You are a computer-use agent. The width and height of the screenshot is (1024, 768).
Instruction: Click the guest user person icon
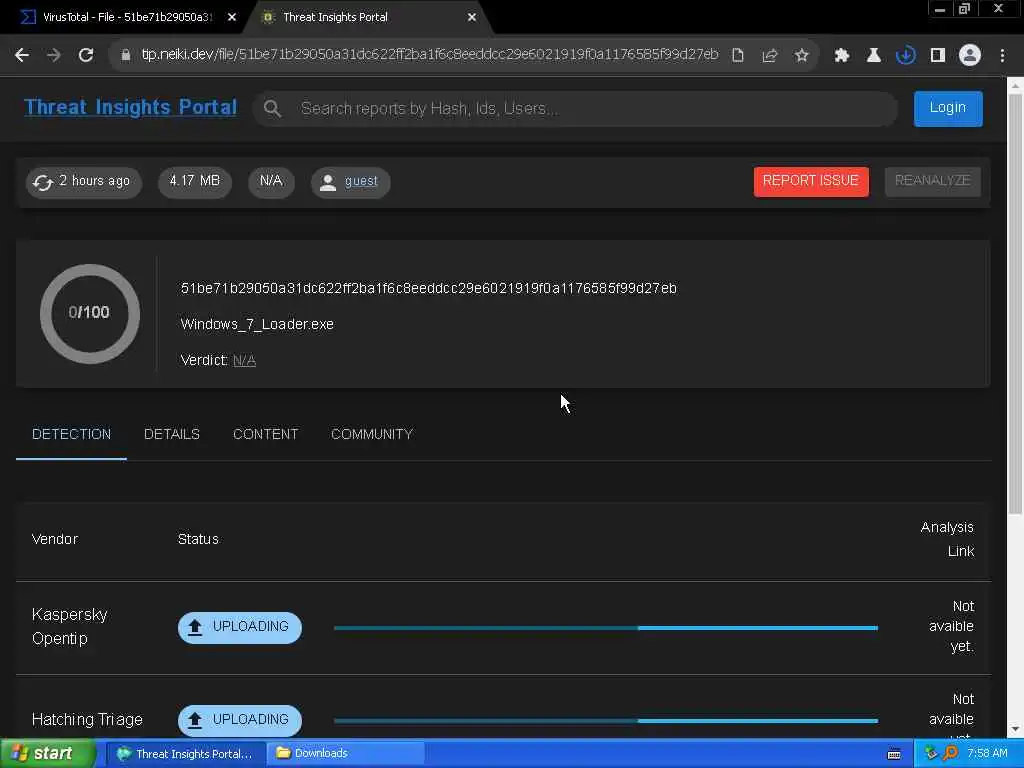pyautogui.click(x=328, y=182)
